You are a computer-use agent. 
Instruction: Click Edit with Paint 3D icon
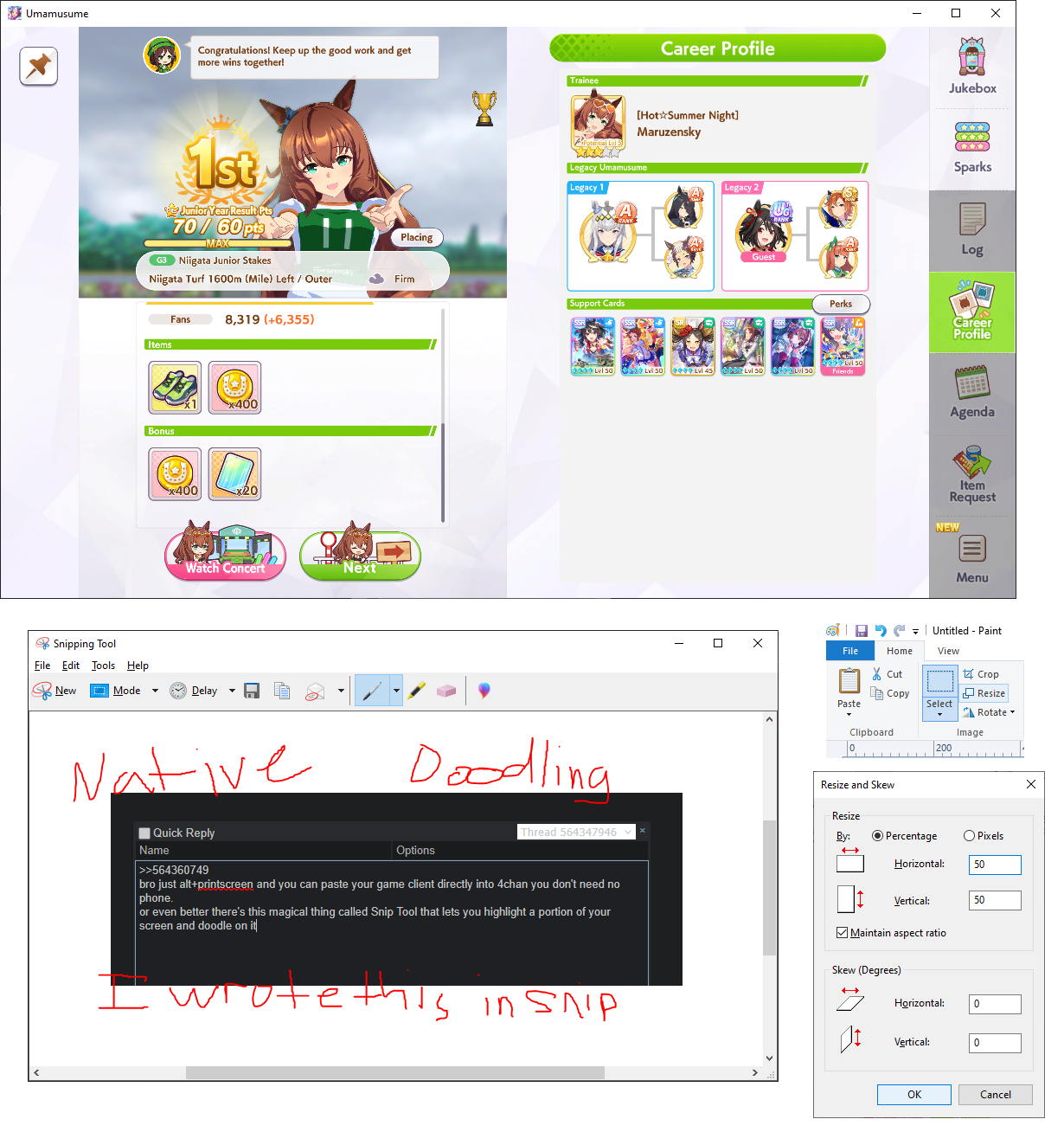coord(484,690)
